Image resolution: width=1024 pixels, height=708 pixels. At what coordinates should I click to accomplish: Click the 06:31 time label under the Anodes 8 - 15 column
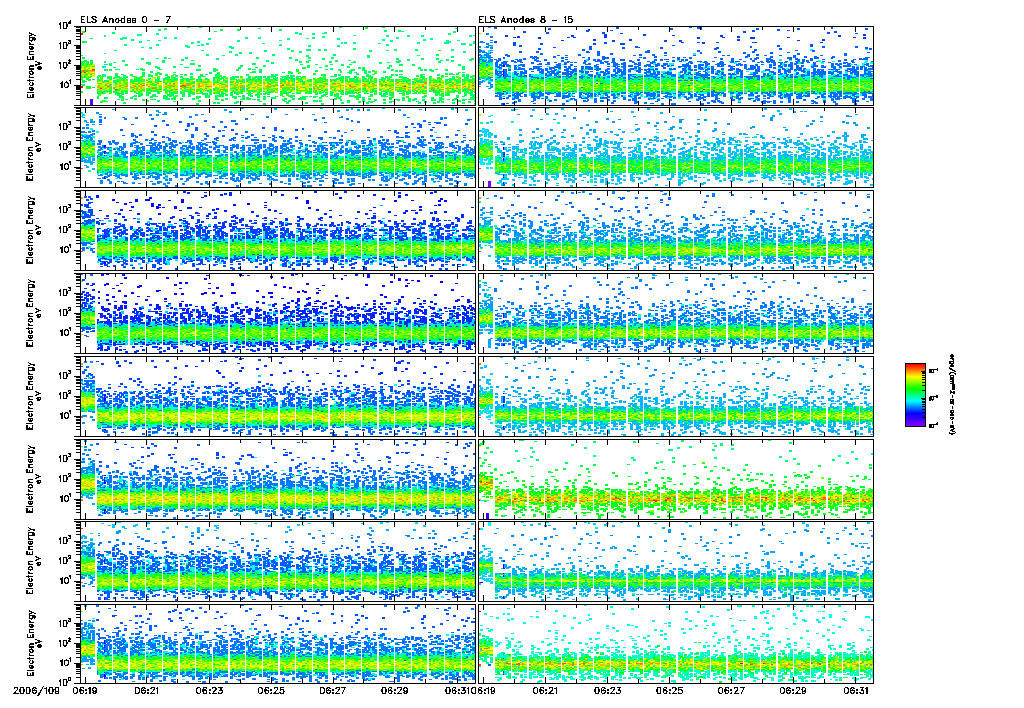855,690
